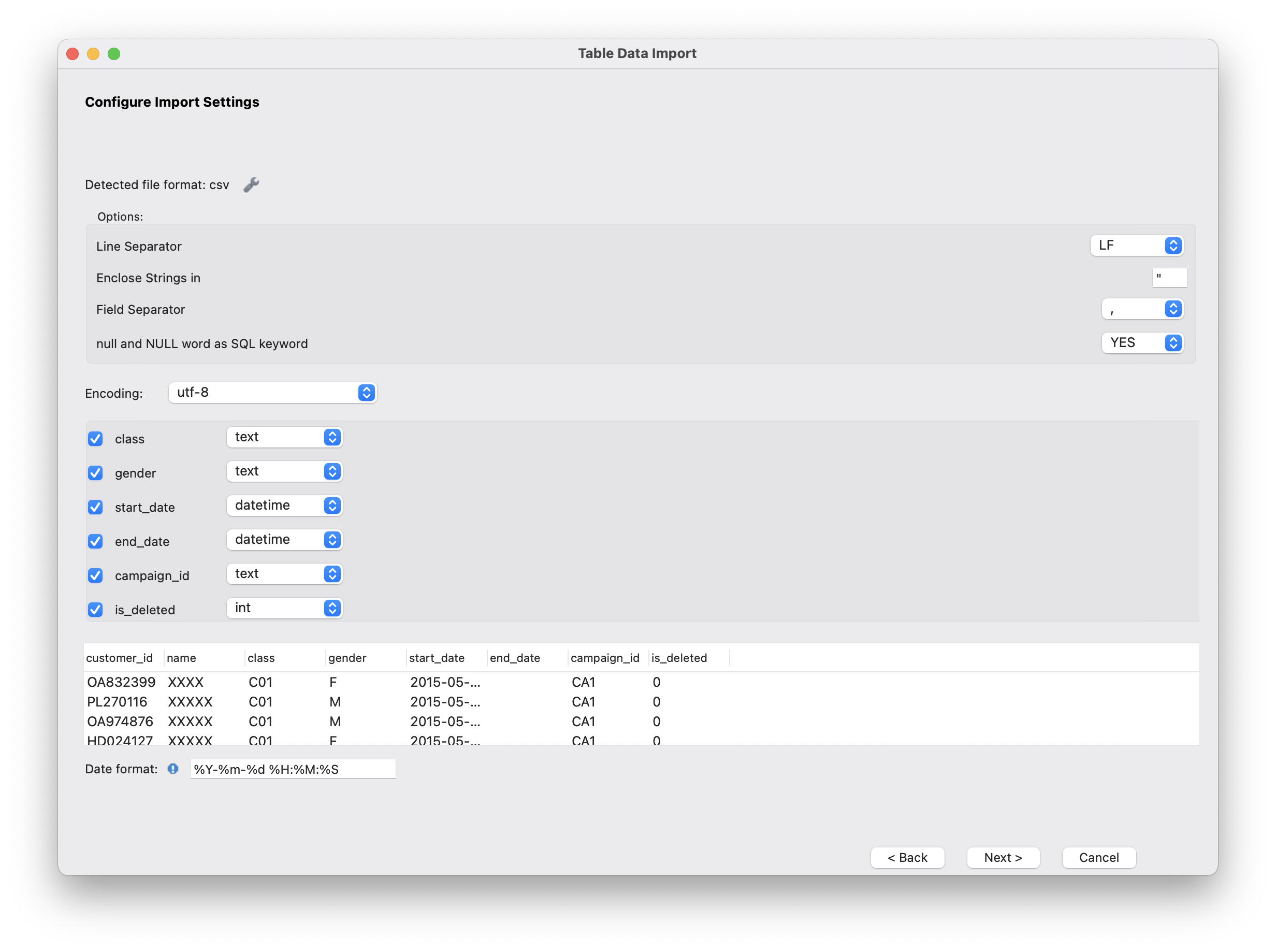Toggle the start_date column checkbox
Viewport: 1276px width, 952px height.
tap(96, 507)
